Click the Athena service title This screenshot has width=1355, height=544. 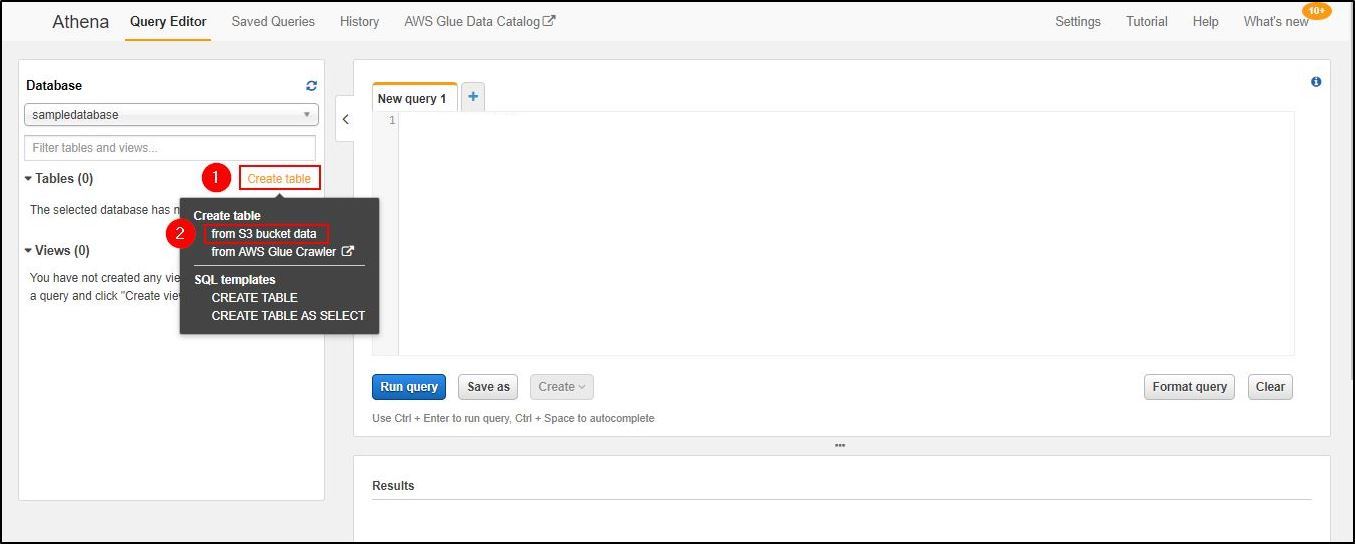click(x=81, y=21)
